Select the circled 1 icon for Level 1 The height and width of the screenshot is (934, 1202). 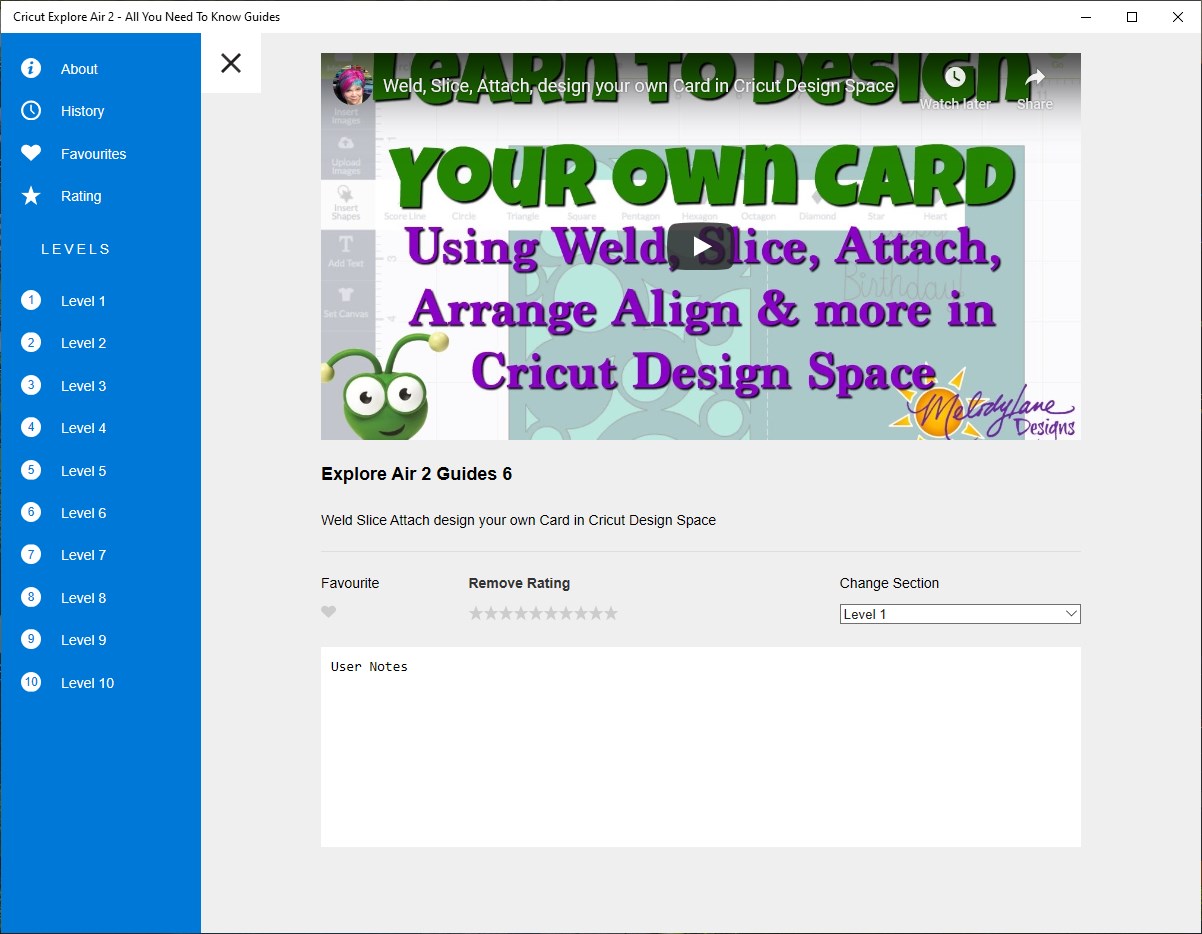pos(31,300)
